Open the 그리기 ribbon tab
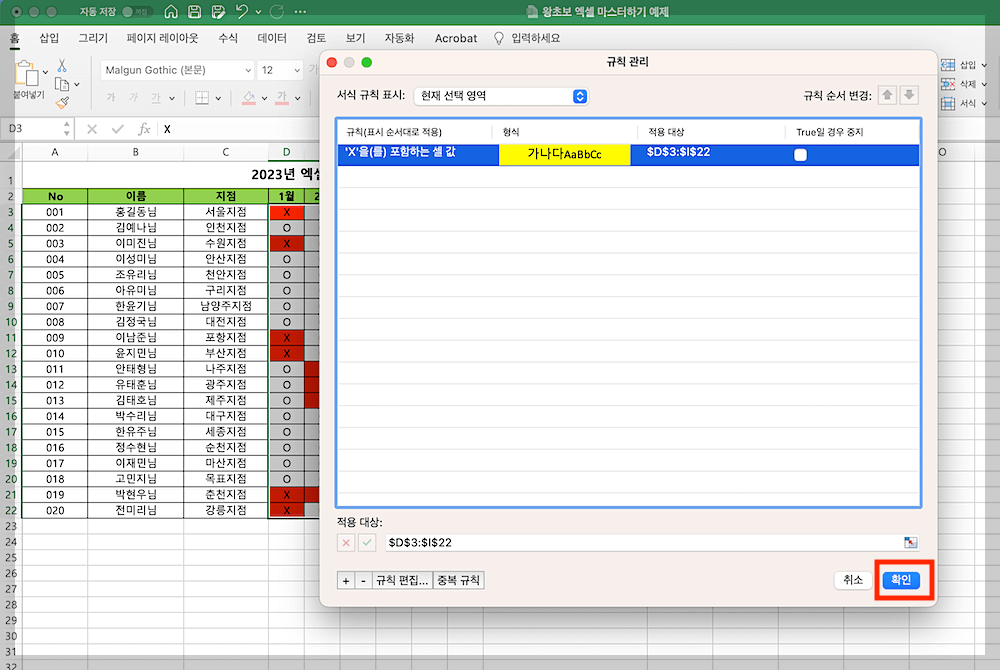The width and height of the screenshot is (1000, 670). 93,38
